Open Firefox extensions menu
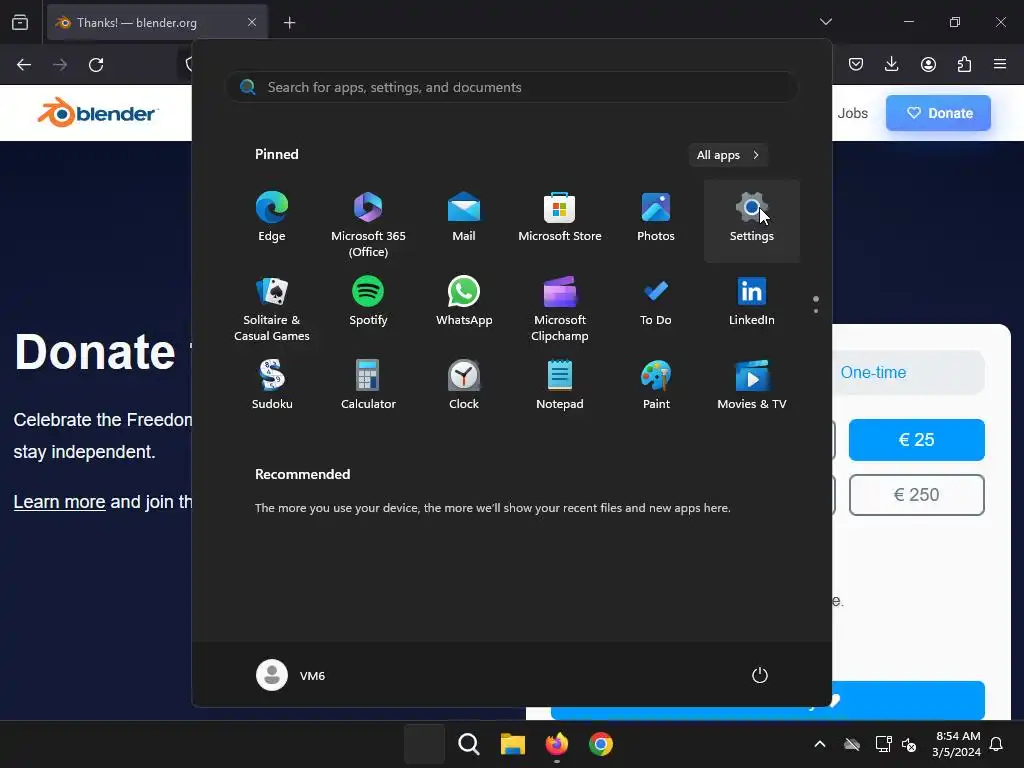1024x768 pixels. click(964, 64)
